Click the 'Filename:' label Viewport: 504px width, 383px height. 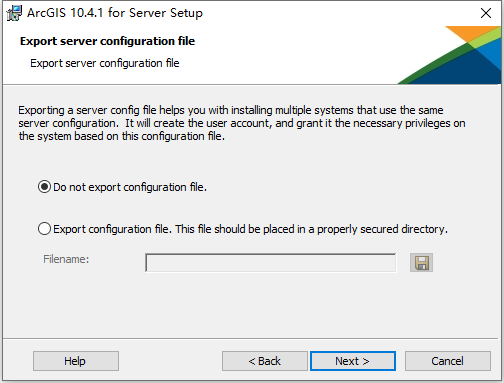pyautogui.click(x=66, y=259)
